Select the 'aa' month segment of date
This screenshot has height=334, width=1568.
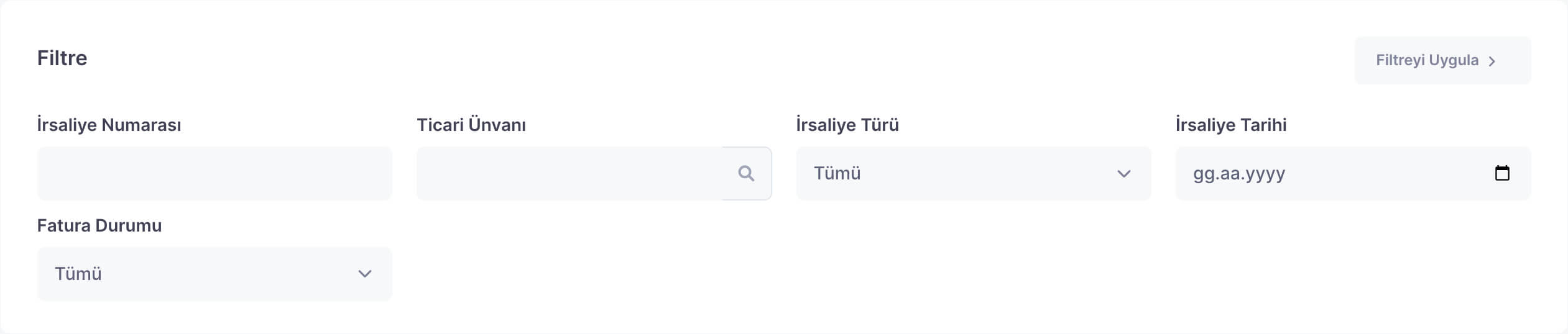coord(1230,174)
